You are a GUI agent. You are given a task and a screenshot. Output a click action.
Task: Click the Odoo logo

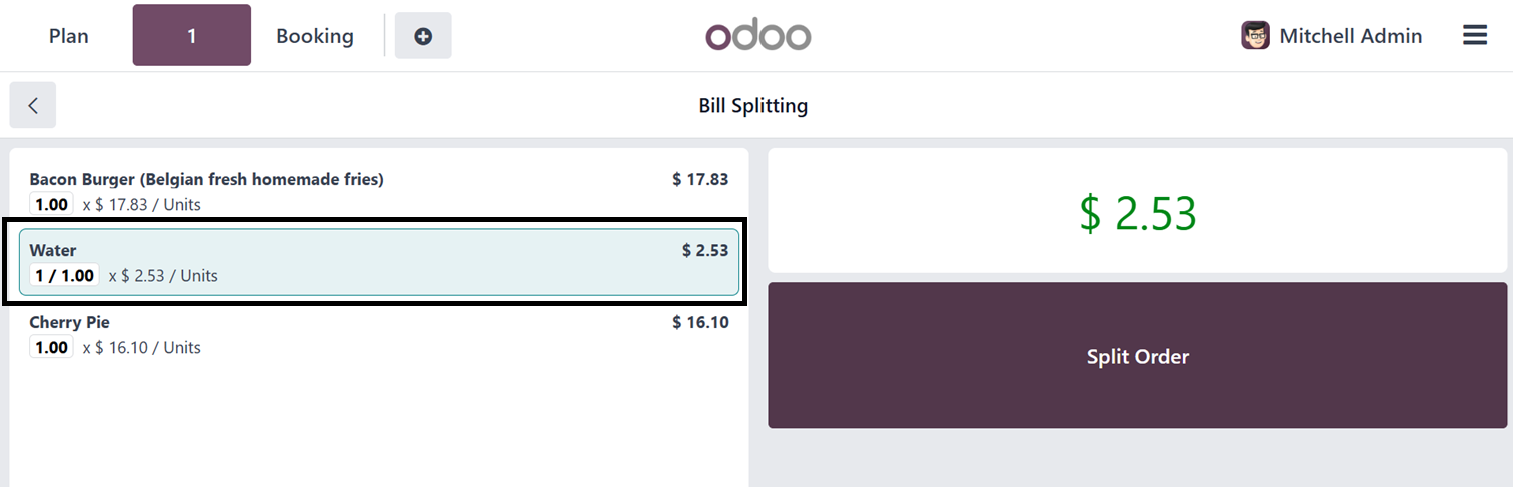757,36
